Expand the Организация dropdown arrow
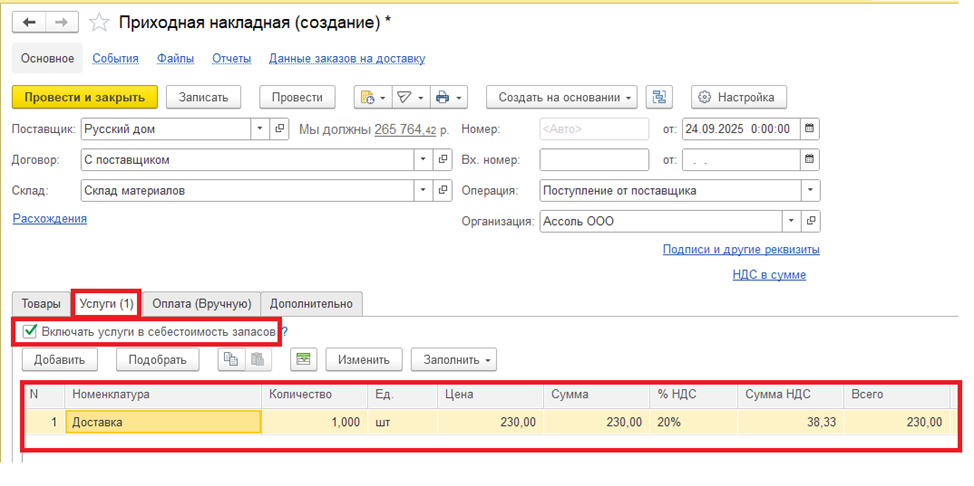 pyautogui.click(x=791, y=221)
